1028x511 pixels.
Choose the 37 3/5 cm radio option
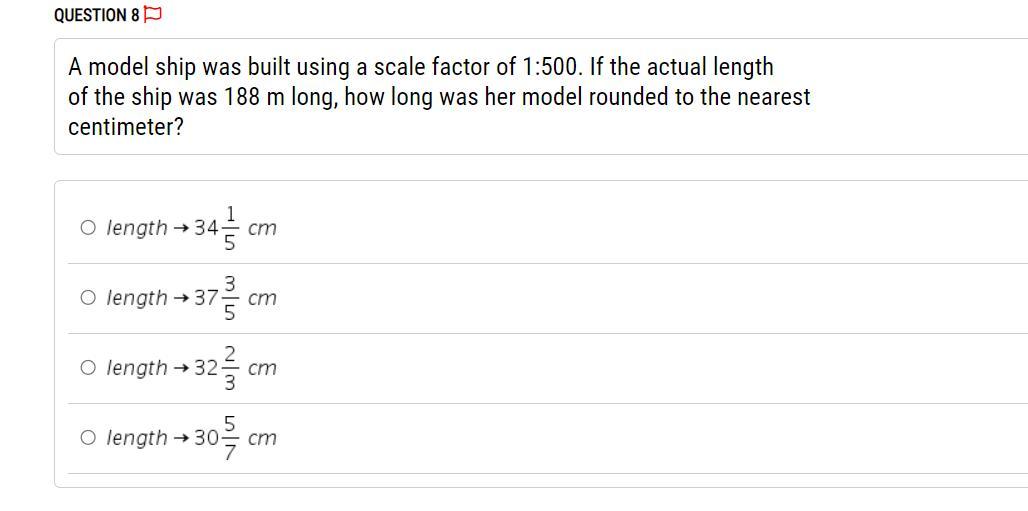[x=88, y=298]
